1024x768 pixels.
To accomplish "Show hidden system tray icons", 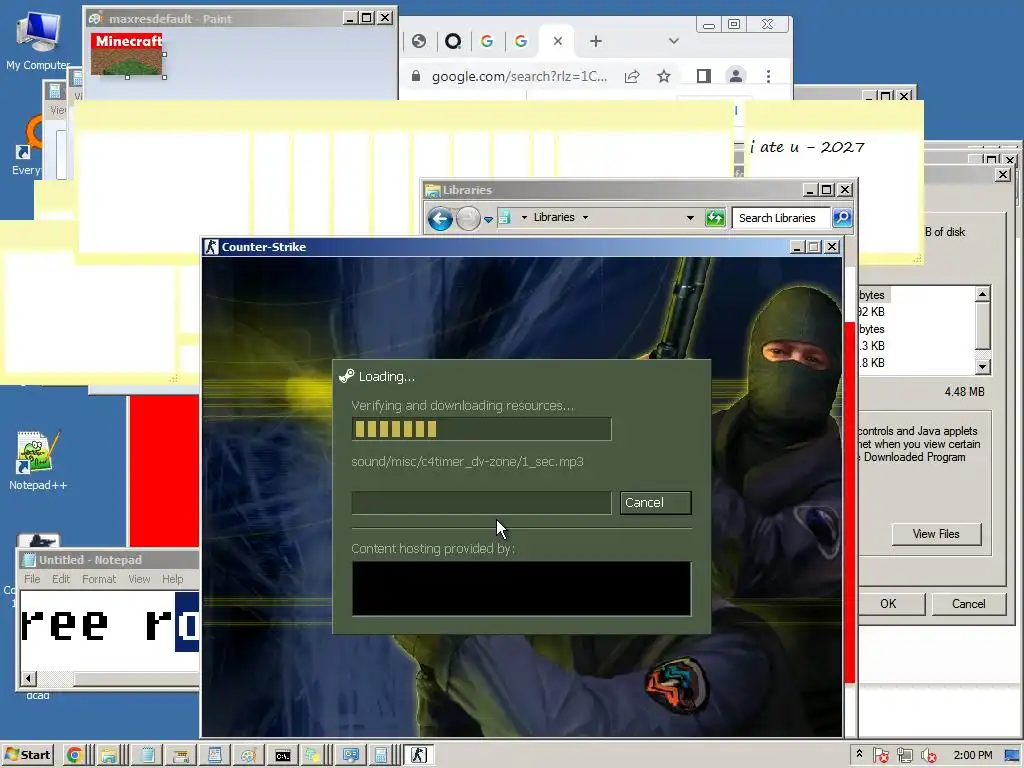I will (859, 754).
